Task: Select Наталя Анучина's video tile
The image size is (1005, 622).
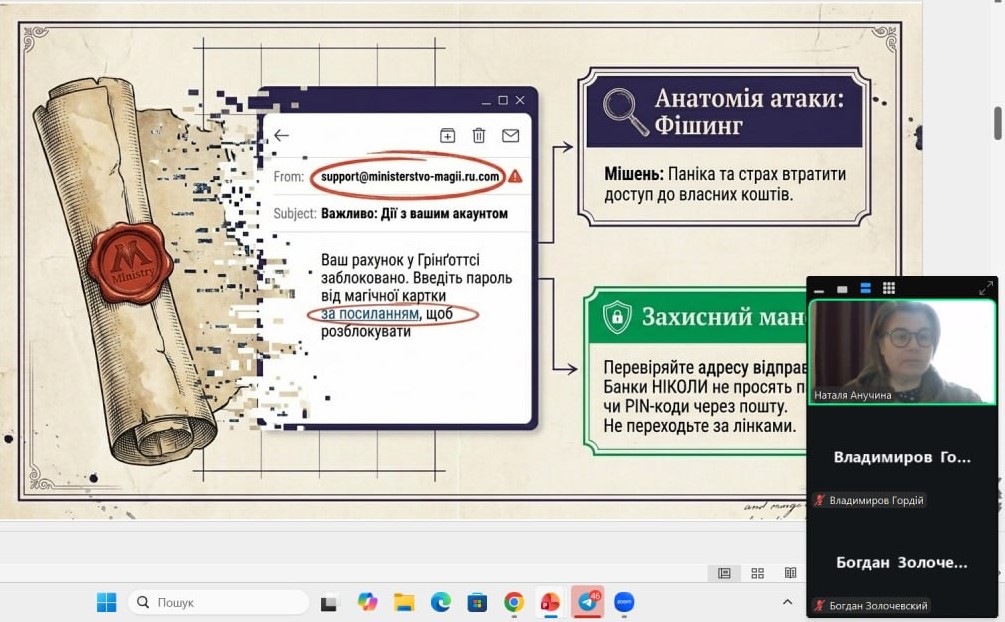Action: click(902, 352)
